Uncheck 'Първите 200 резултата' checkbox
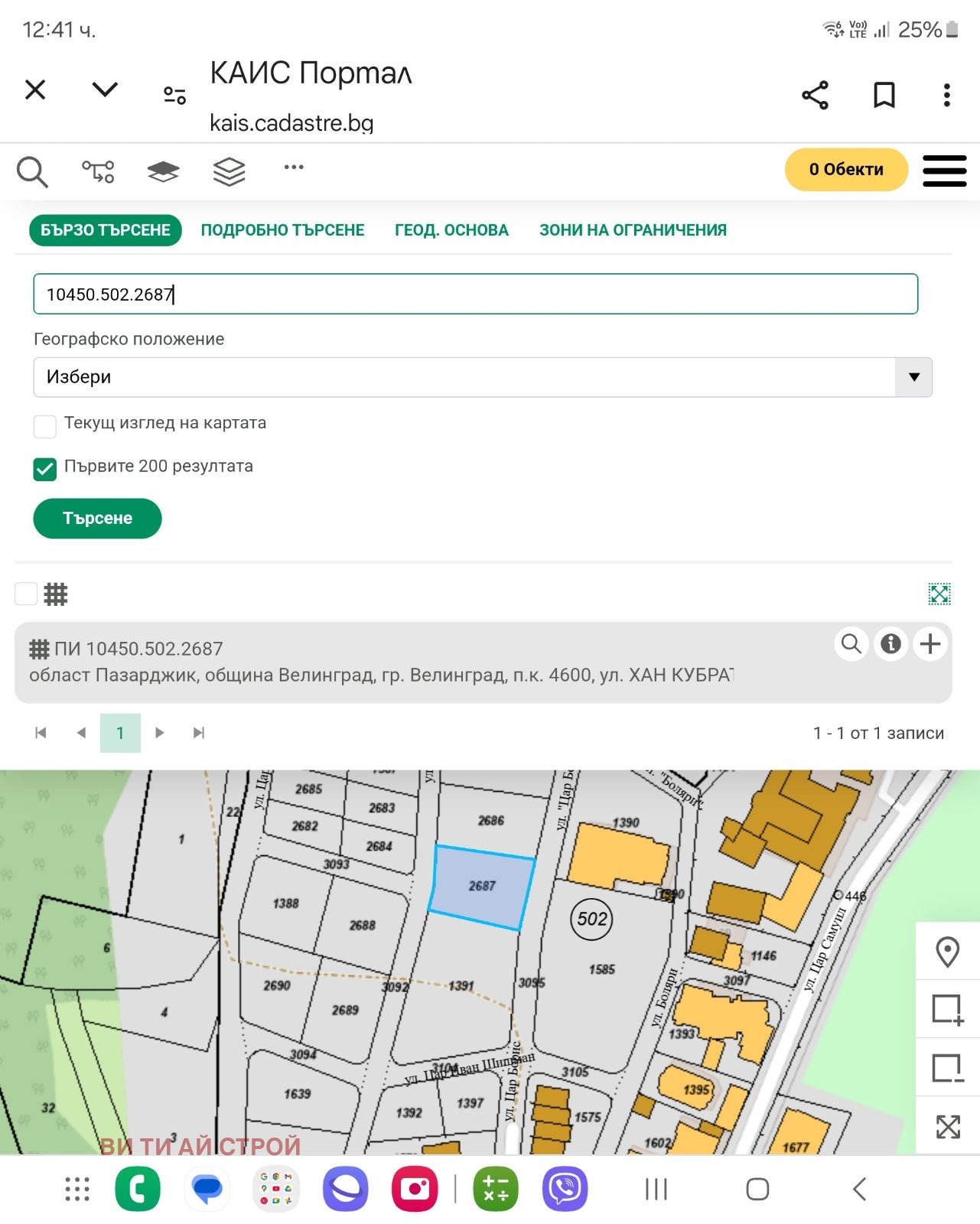The height and width of the screenshot is (1224, 980). pos(45,469)
